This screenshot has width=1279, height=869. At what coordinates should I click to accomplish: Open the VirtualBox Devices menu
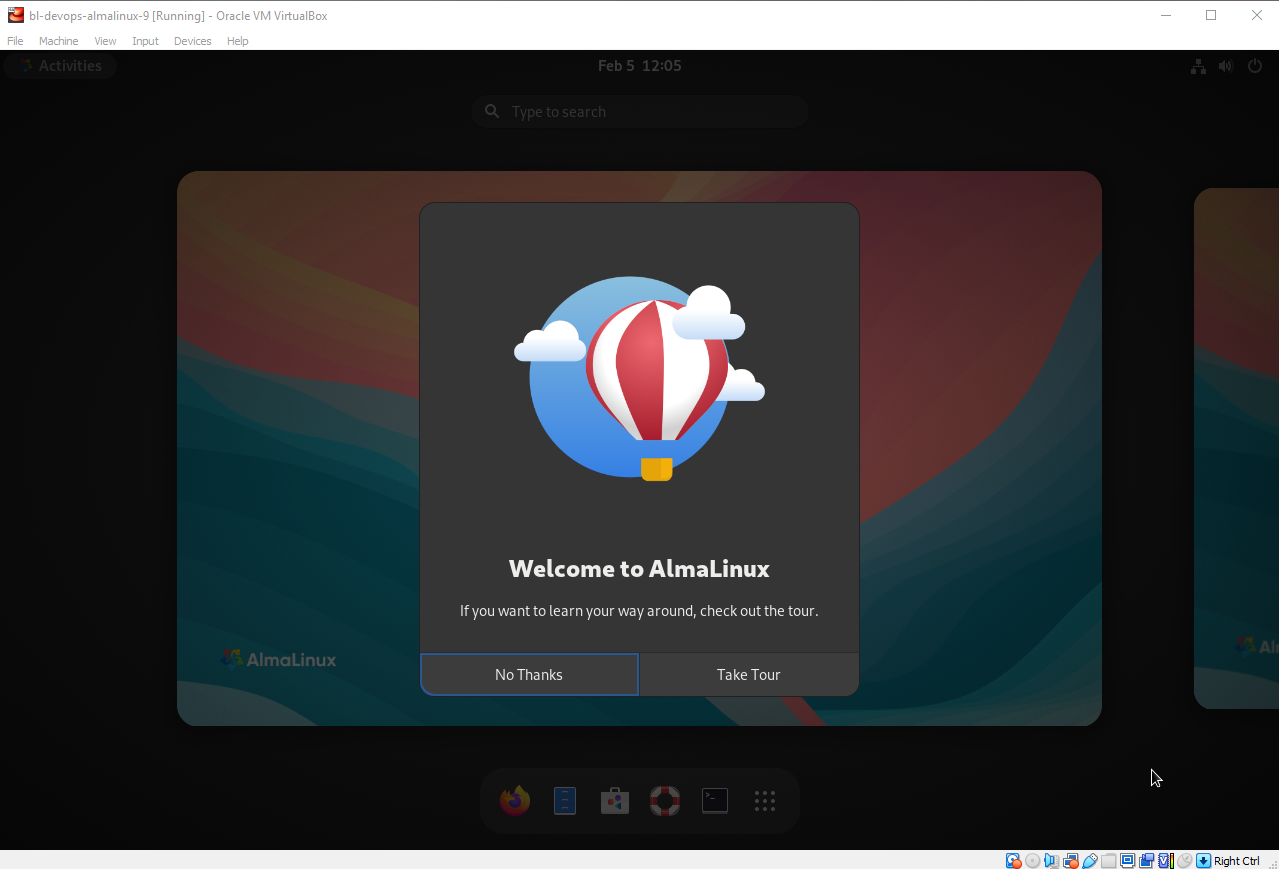tap(192, 41)
